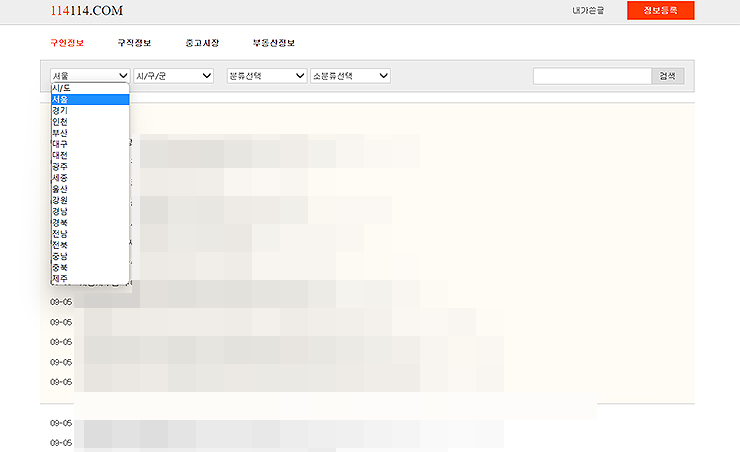Image resolution: width=740 pixels, height=452 pixels.
Task: Pick 대전 from the region list
Action: pos(90,155)
